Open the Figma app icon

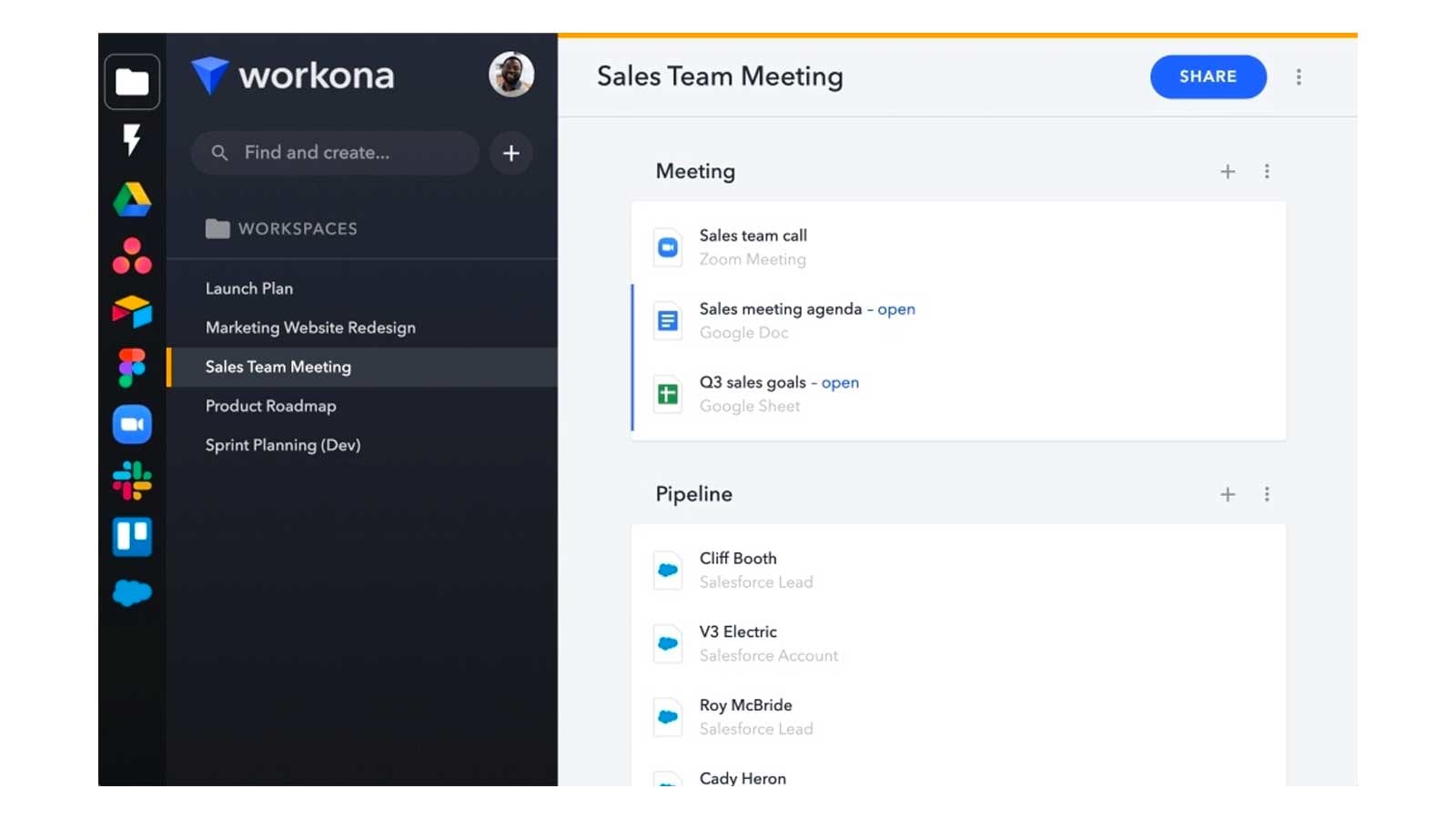(x=132, y=368)
